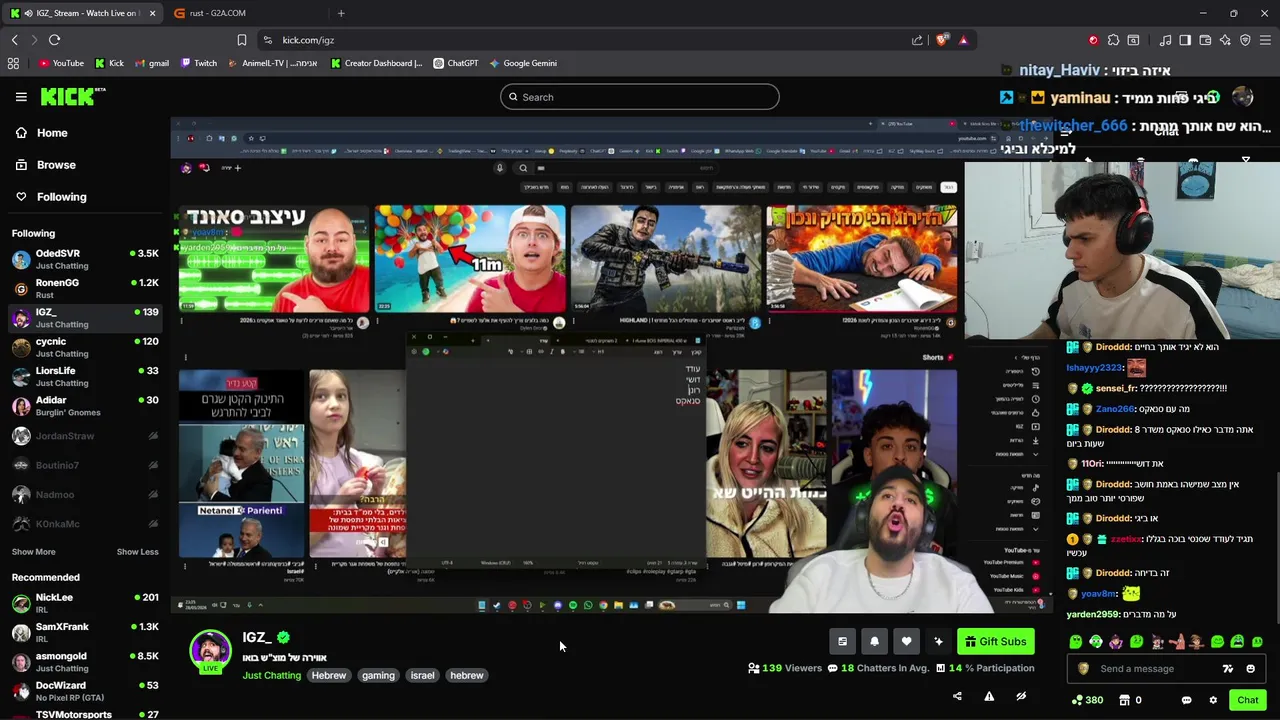The image size is (1280, 720).
Task: Open offline JordanStraw channel
Action: (85, 436)
